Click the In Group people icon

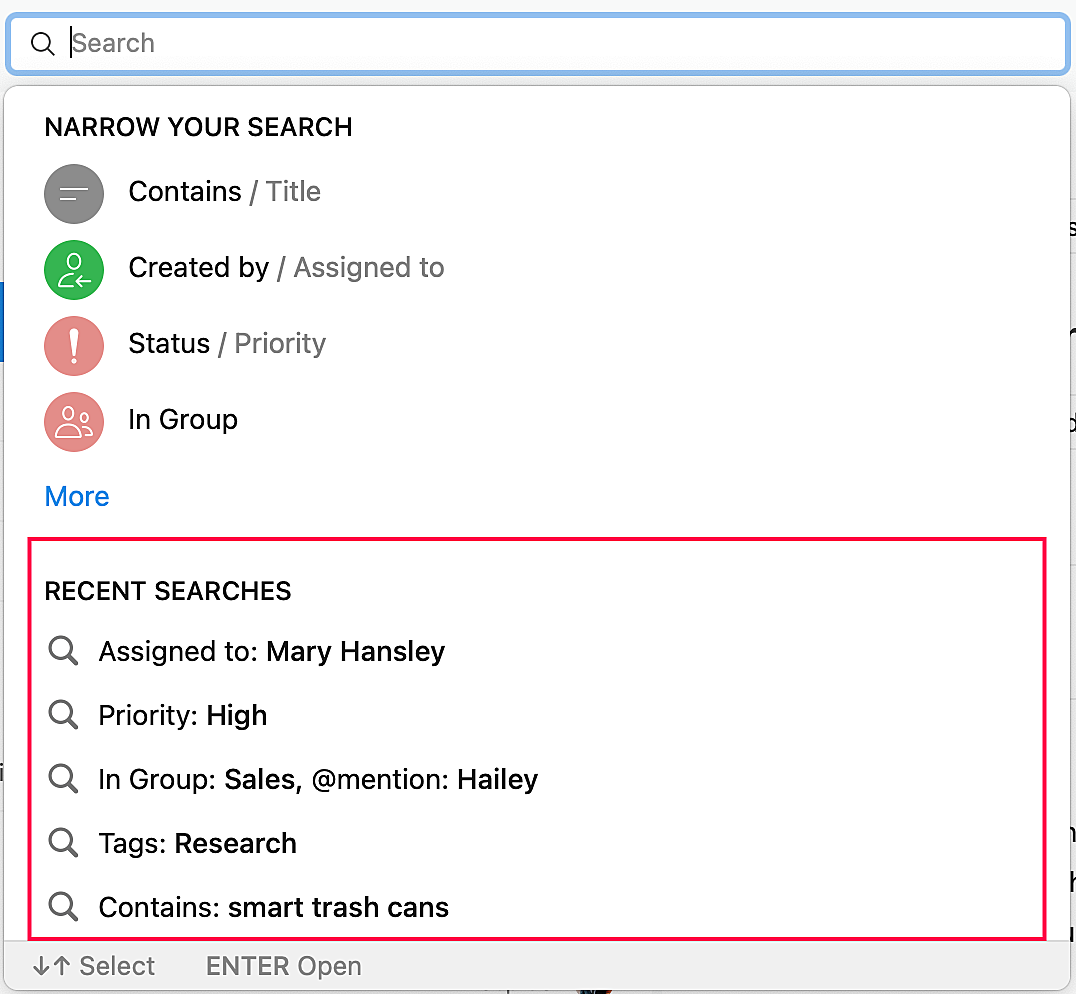(x=74, y=421)
